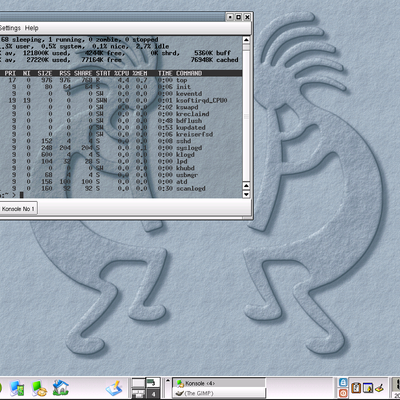Screen dimensions: 400x400
Task: Click the %CPU column header
Action: [121, 73]
